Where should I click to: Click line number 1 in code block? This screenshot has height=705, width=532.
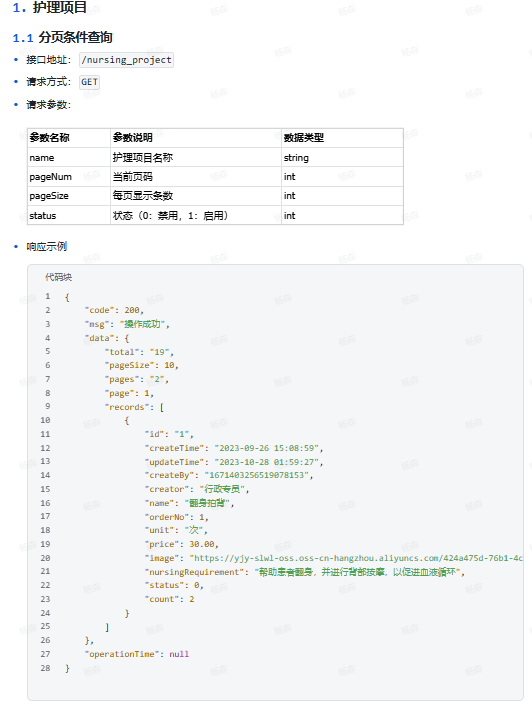47,296
